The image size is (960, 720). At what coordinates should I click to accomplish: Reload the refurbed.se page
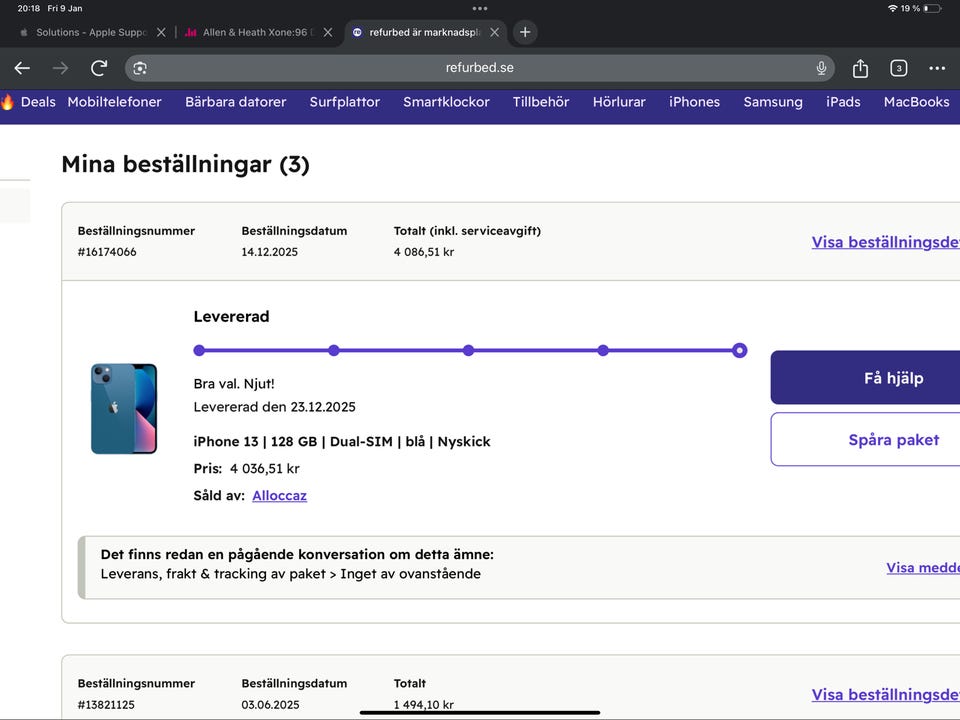pos(99,68)
